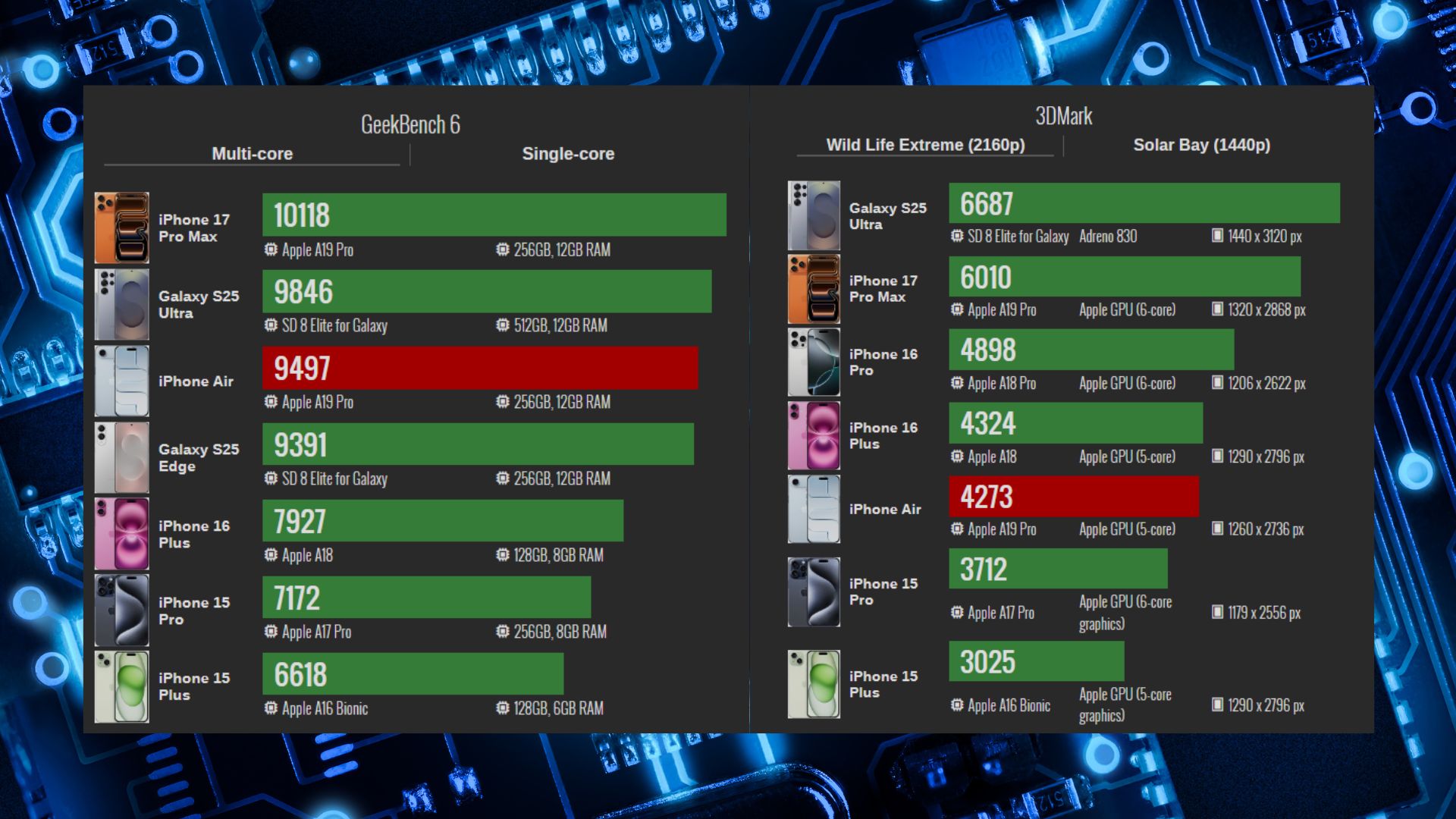Click the iPhone 16 Pro name label
This screenshot has height=819, width=1456.
[883, 362]
